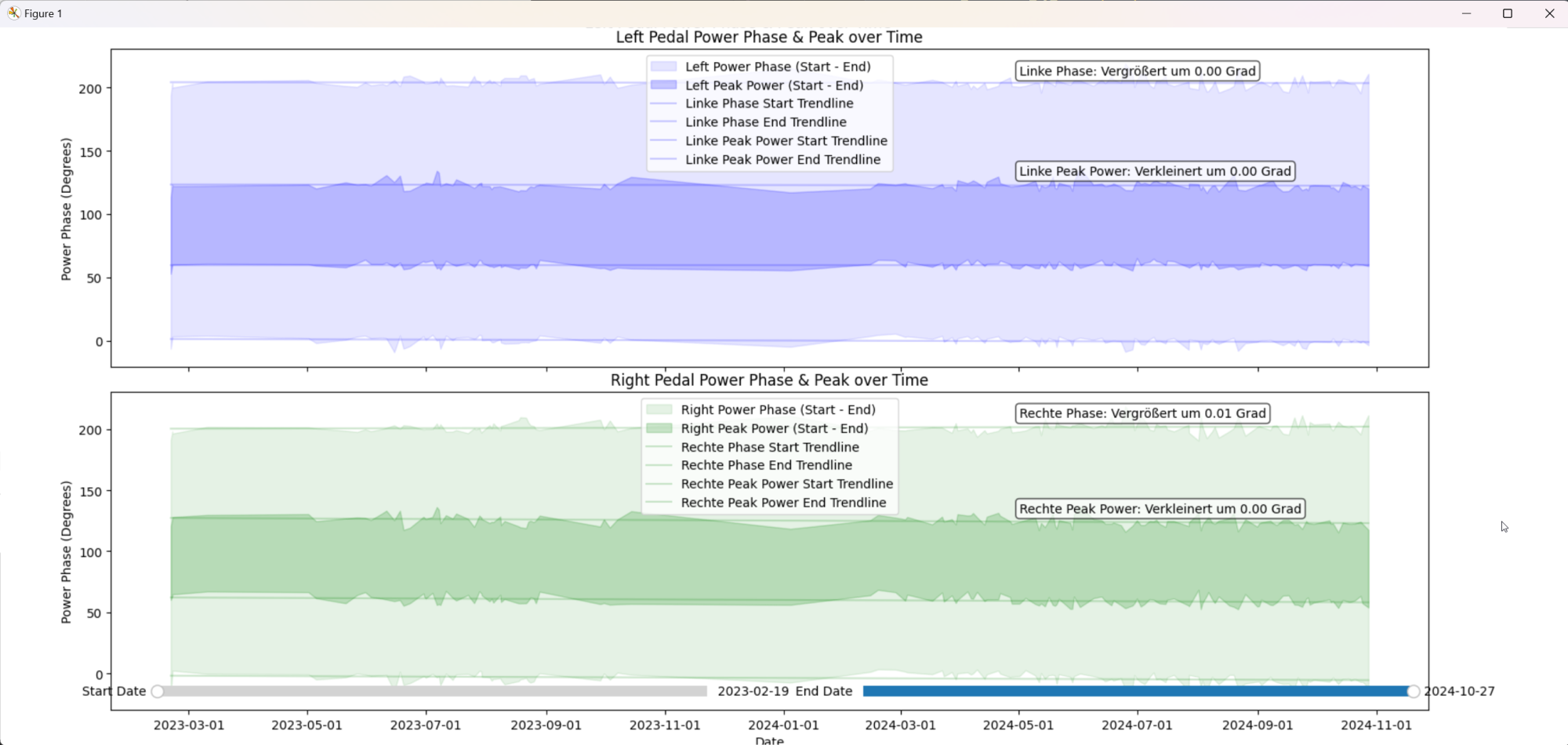Click the light green Right Power Phase legend swatch
The image size is (1568, 745).
click(659, 409)
